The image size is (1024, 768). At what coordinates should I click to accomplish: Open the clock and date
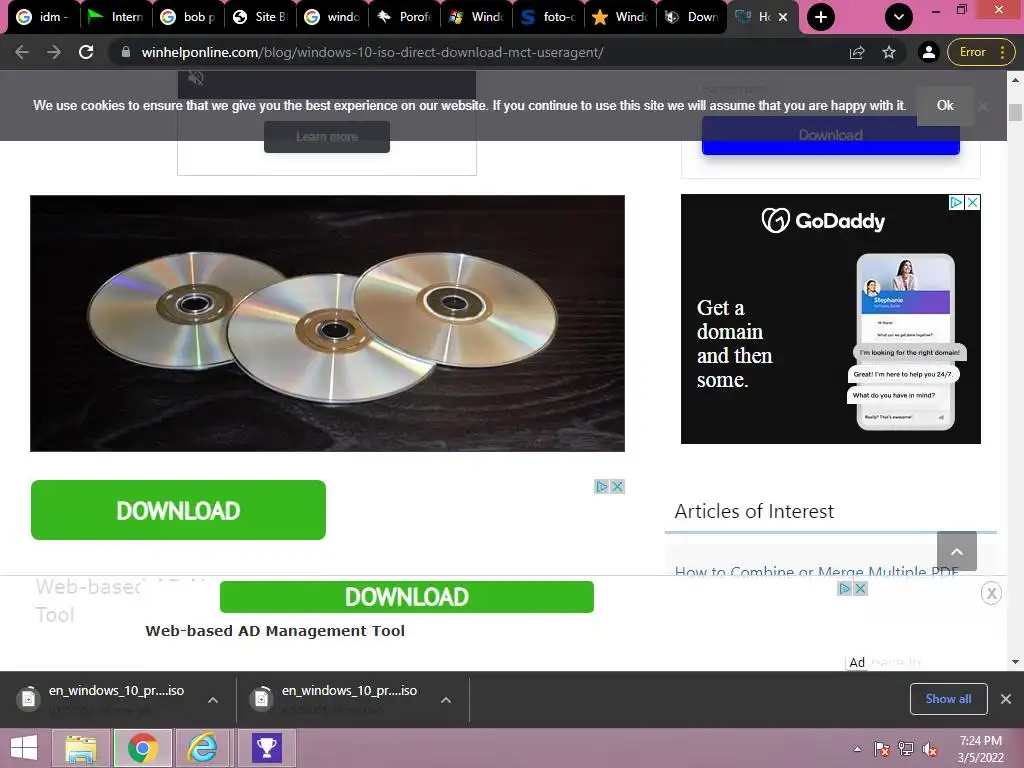pos(980,749)
